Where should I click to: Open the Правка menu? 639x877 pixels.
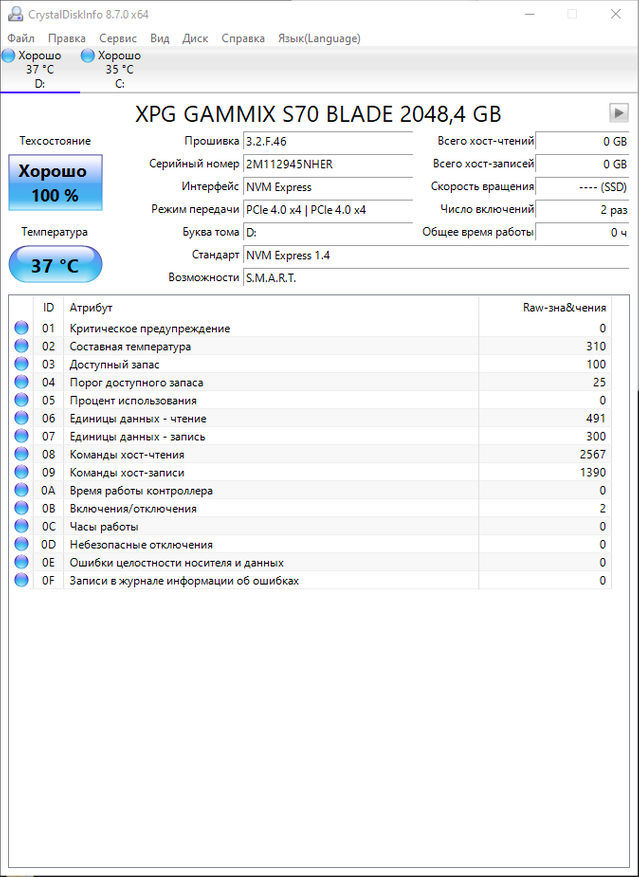(67, 38)
